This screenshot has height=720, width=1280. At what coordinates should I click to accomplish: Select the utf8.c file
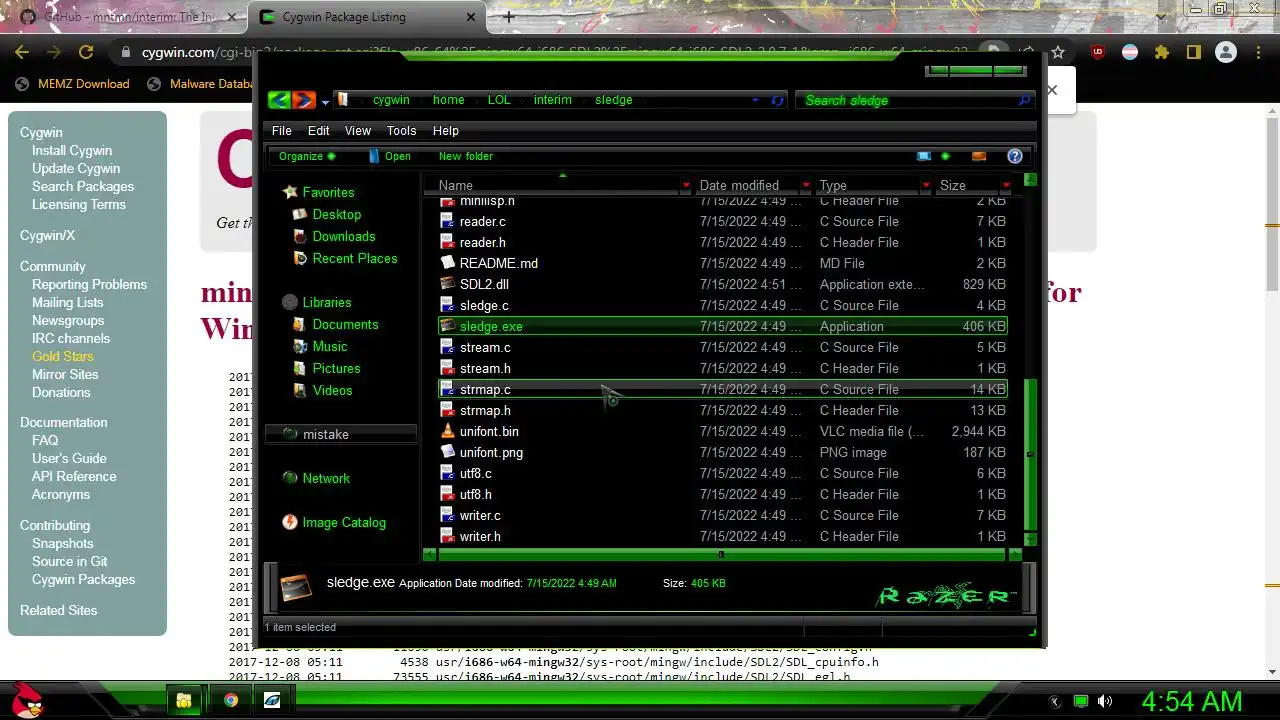point(723,473)
